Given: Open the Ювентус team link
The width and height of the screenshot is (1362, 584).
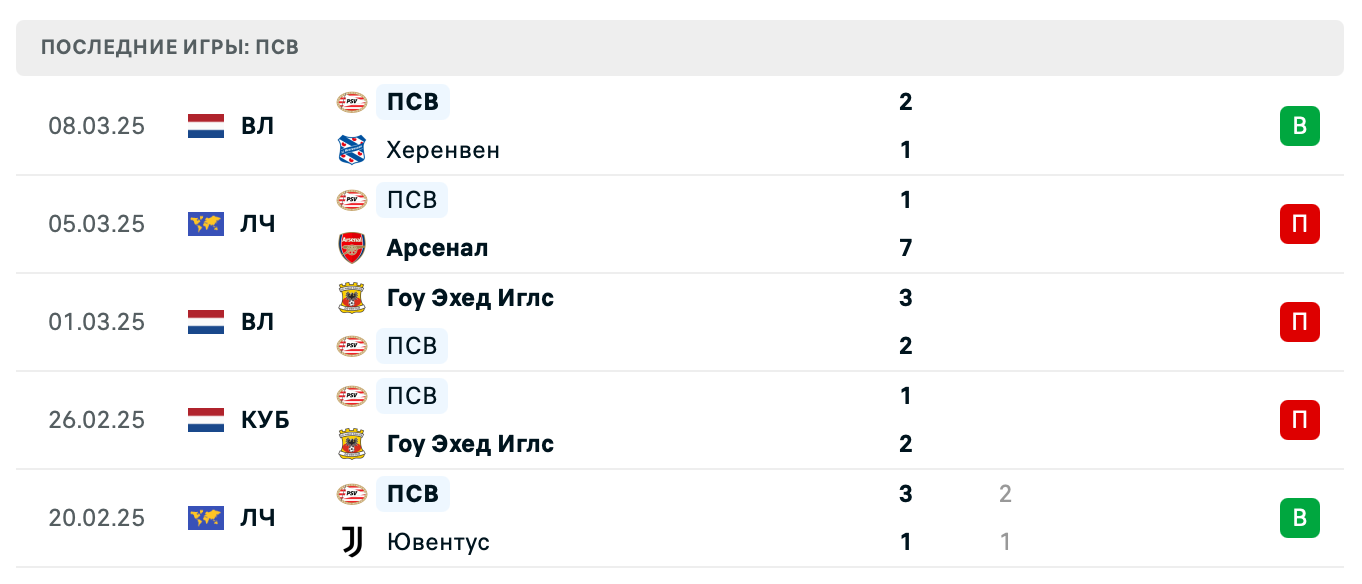Looking at the screenshot, I should point(438,542).
